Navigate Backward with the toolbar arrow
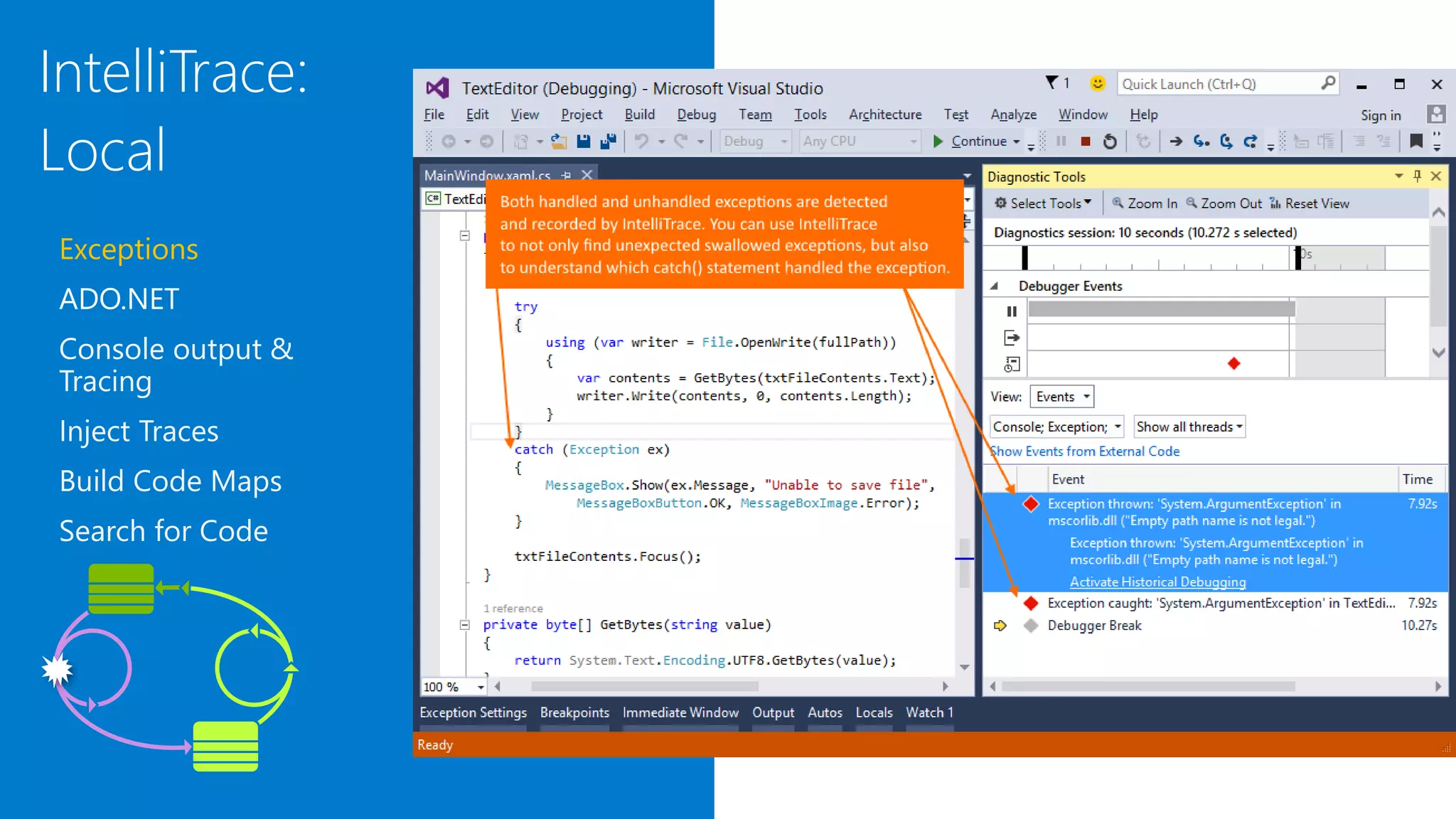The image size is (1456, 819). point(449,141)
